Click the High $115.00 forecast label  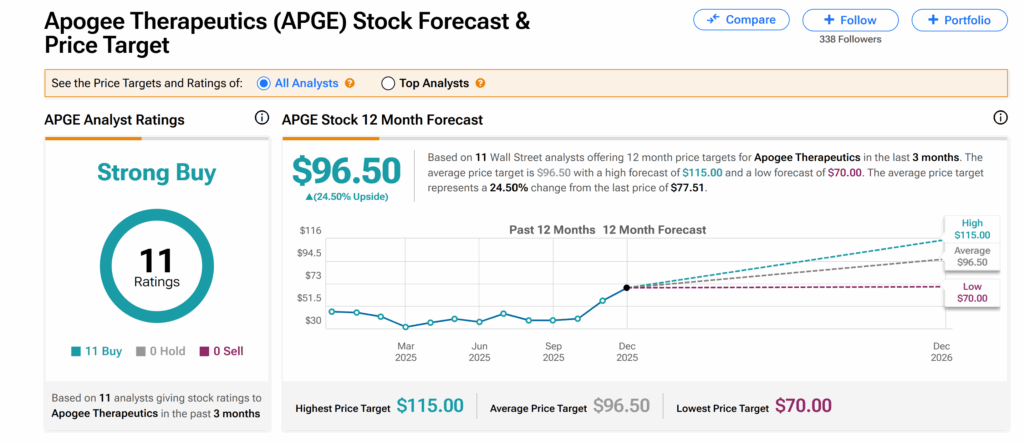click(x=971, y=229)
